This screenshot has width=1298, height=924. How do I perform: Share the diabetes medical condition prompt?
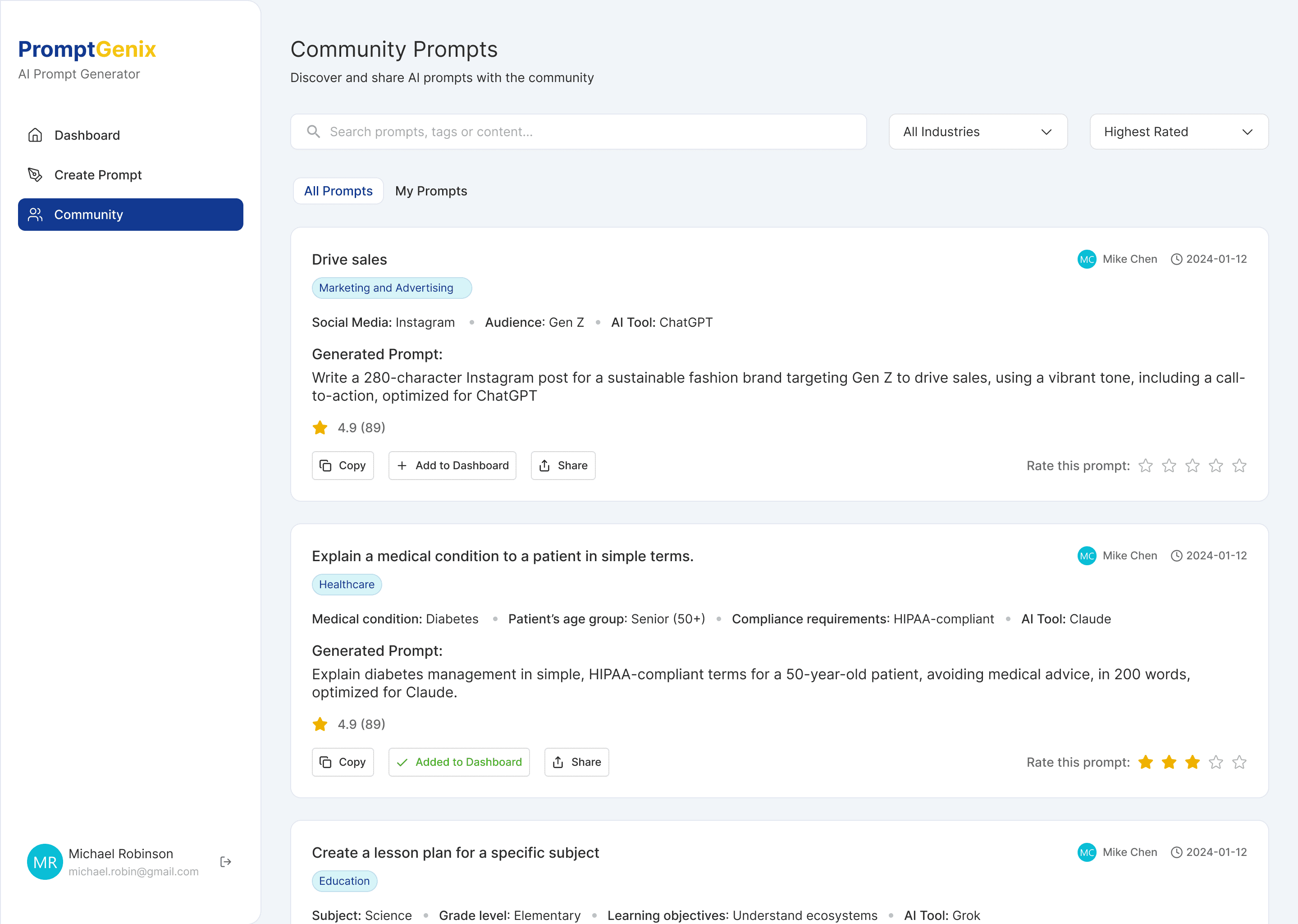tap(576, 762)
